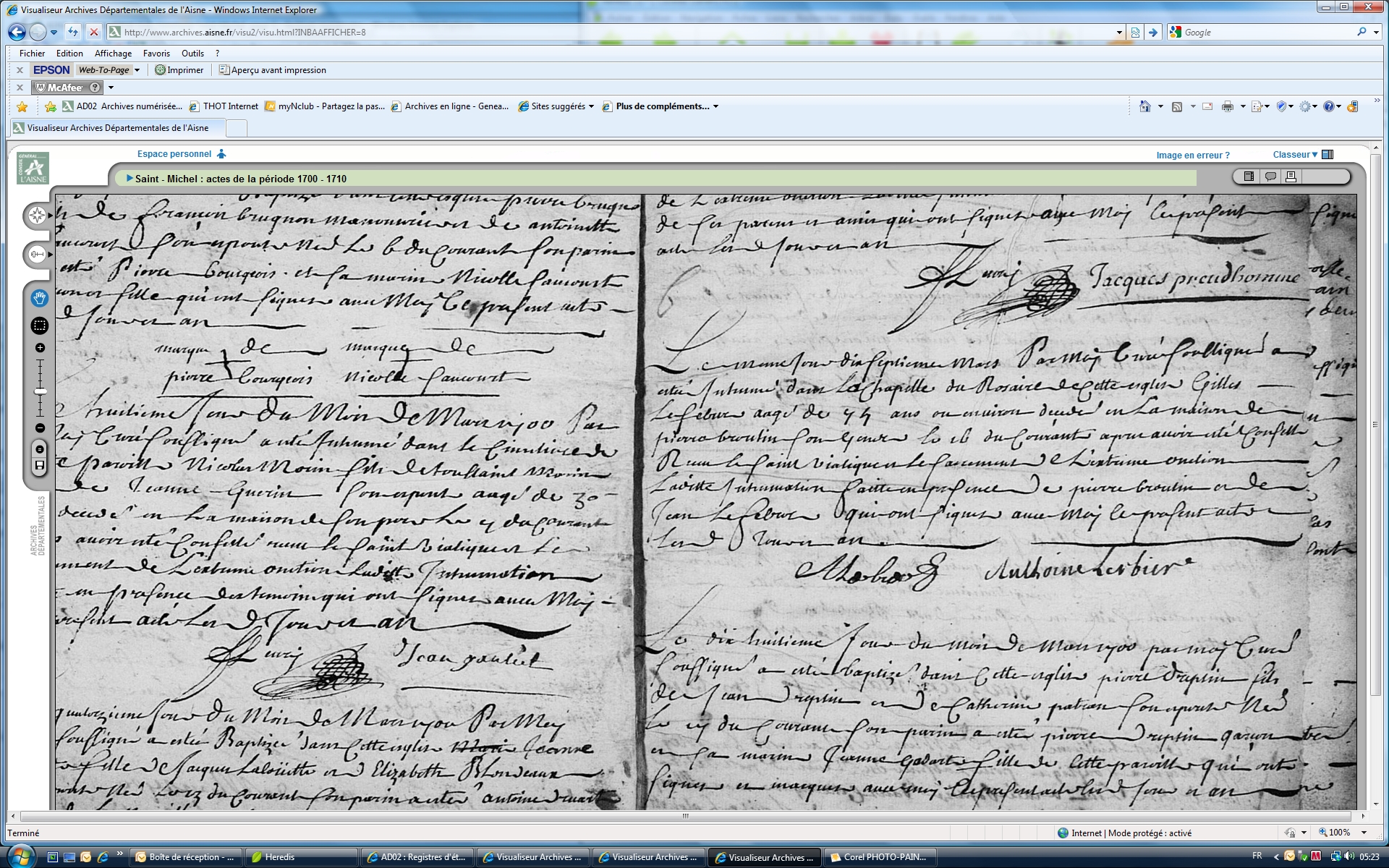Select the hand pan tool
1389x868 pixels.
40,298
